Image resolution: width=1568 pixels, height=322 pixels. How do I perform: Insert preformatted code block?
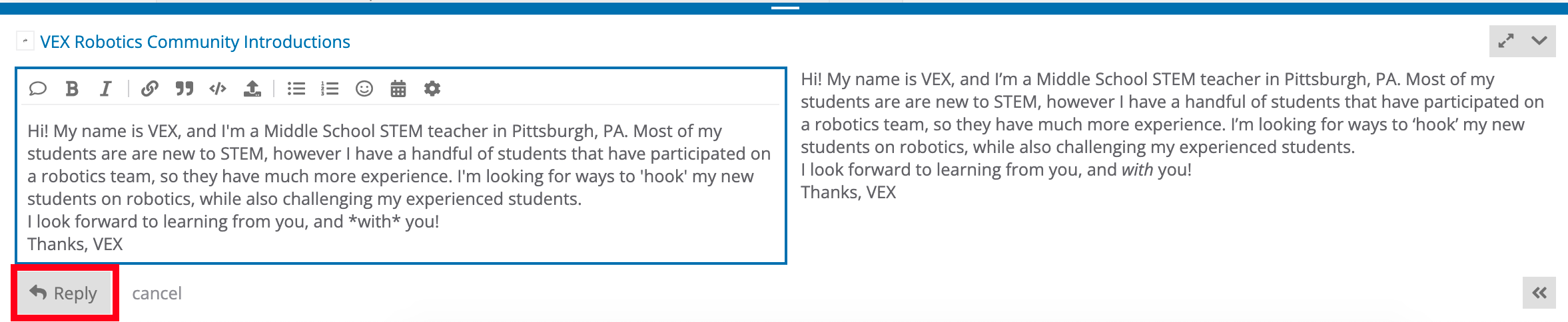point(218,88)
